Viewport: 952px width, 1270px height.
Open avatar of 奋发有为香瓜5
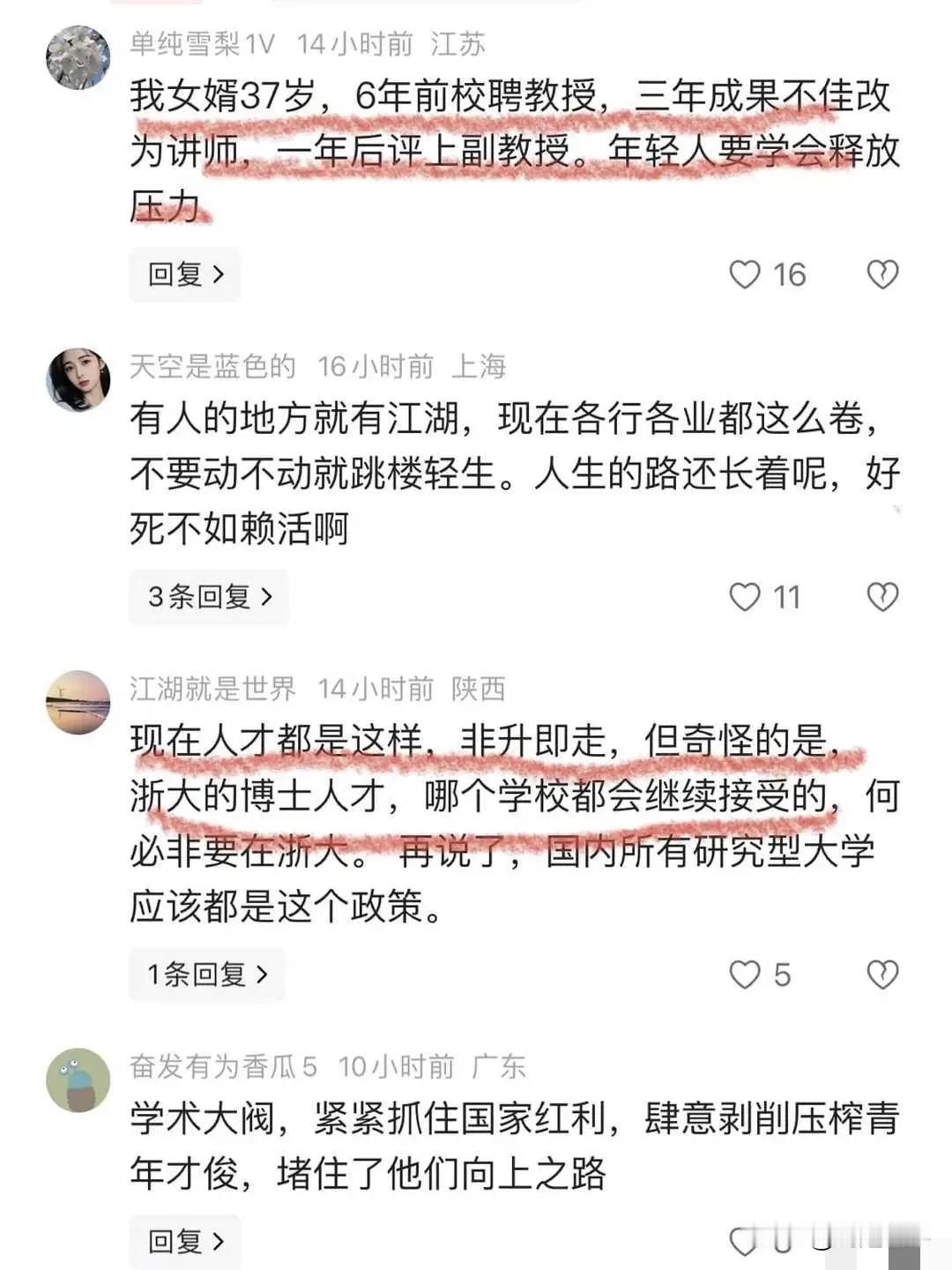78,1079
